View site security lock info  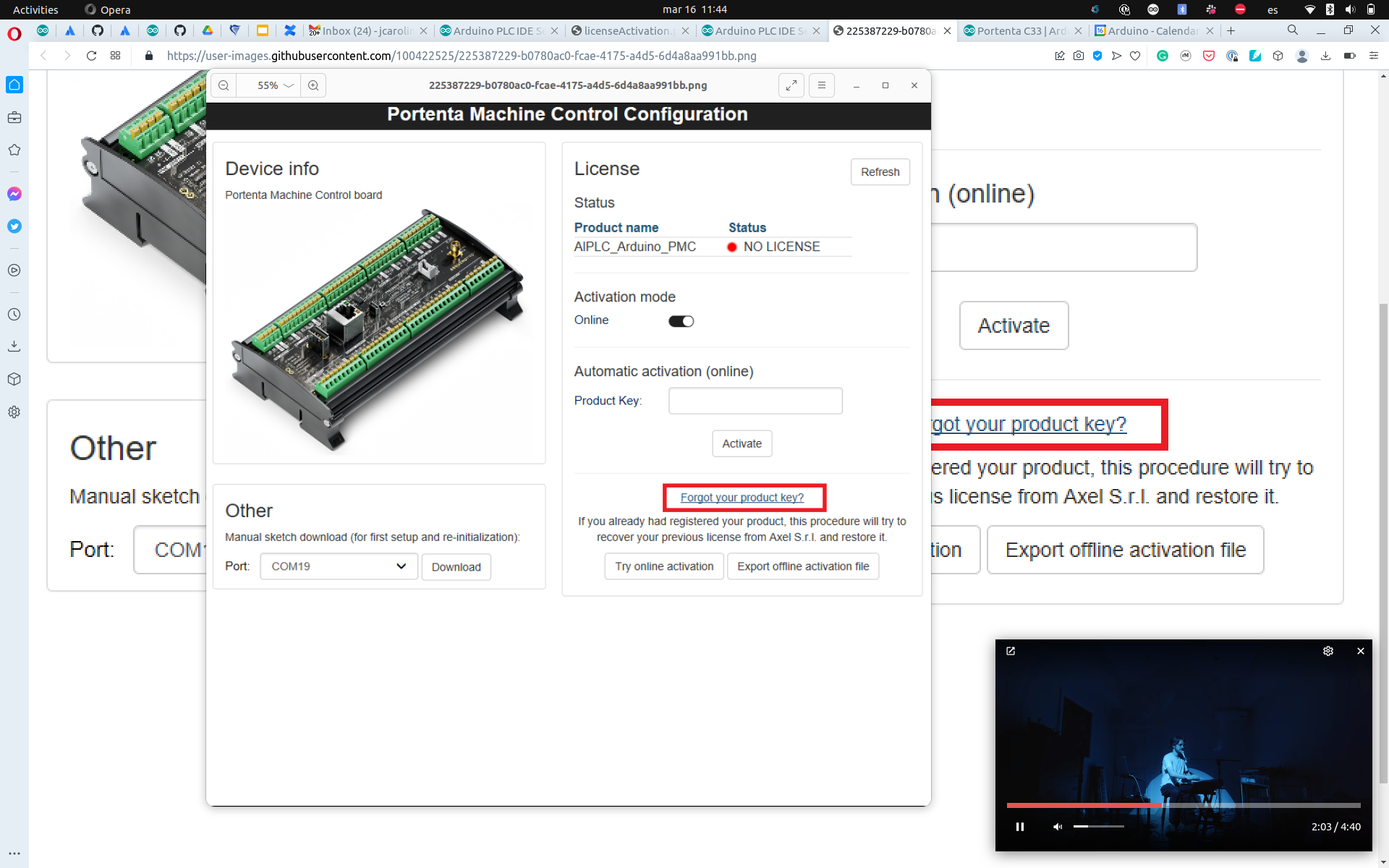tap(149, 56)
